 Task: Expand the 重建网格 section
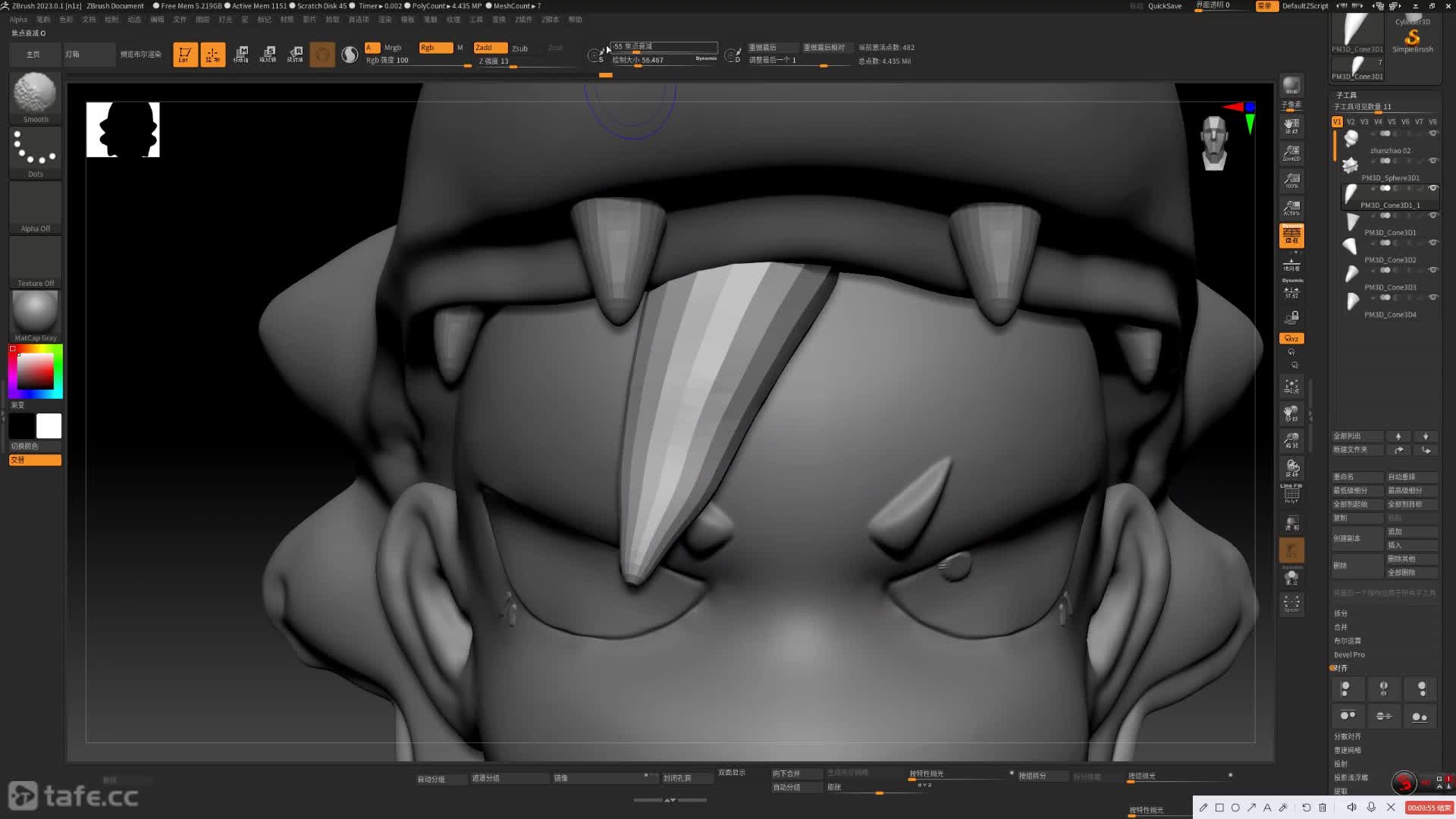pyautogui.click(x=1348, y=750)
